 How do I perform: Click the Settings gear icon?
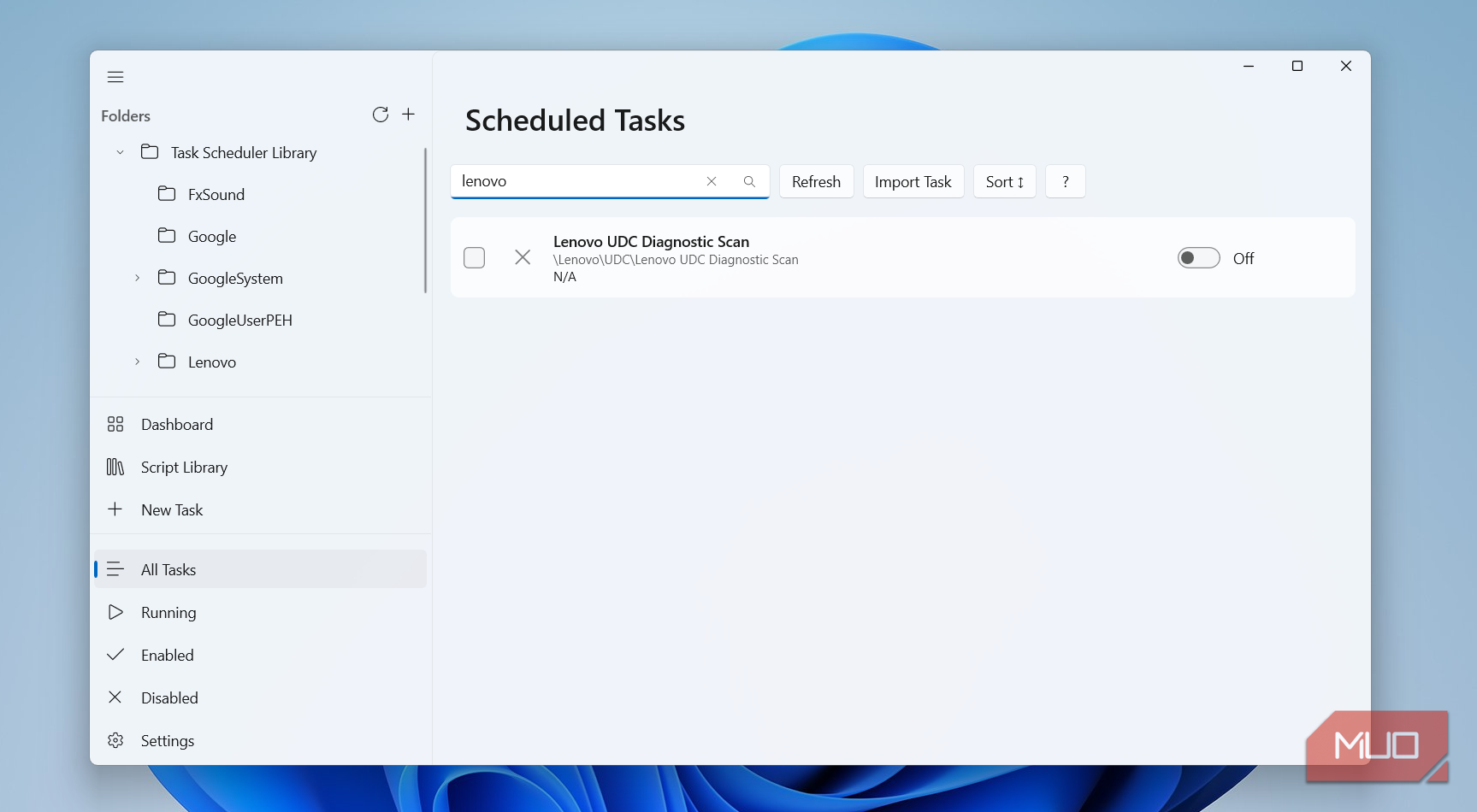[115, 740]
